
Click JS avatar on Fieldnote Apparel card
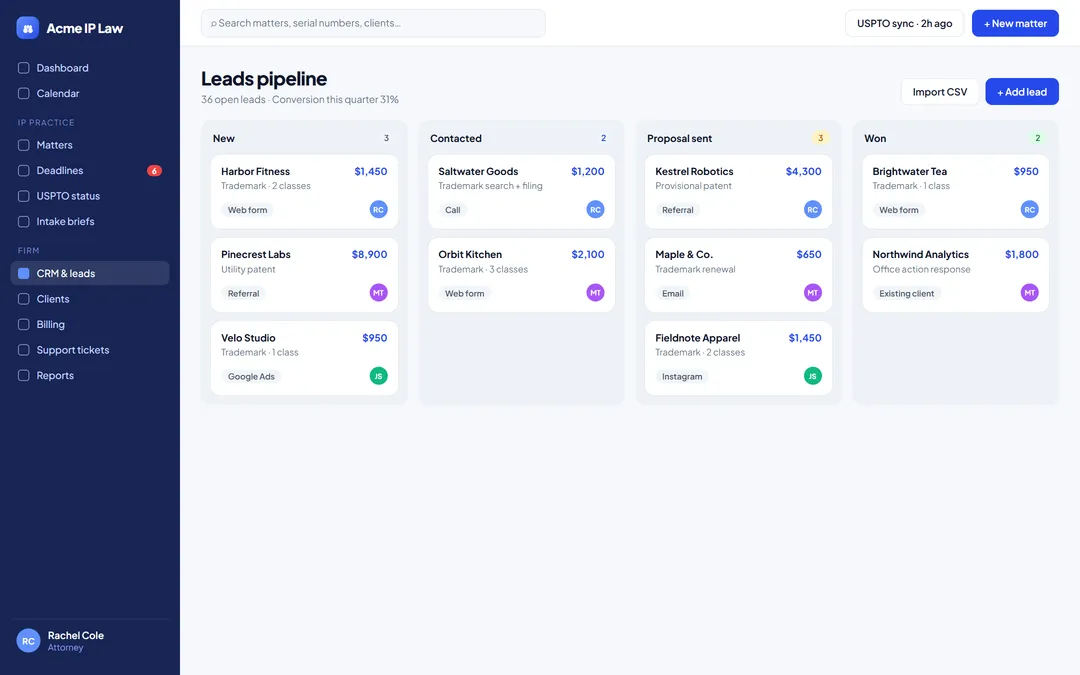(813, 376)
